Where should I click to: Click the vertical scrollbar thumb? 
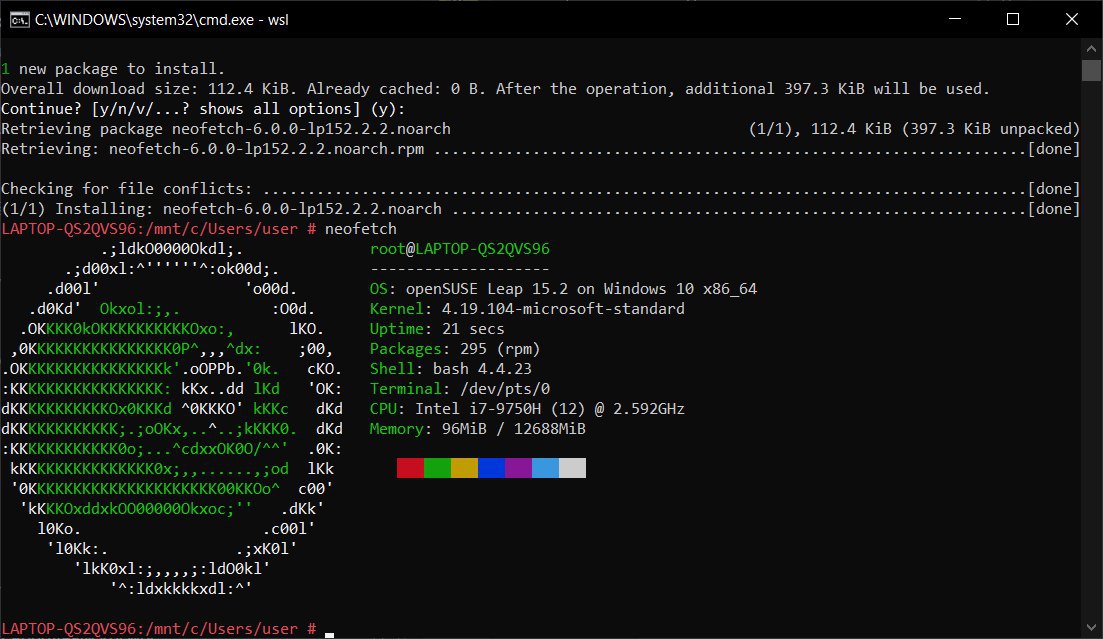(1091, 70)
